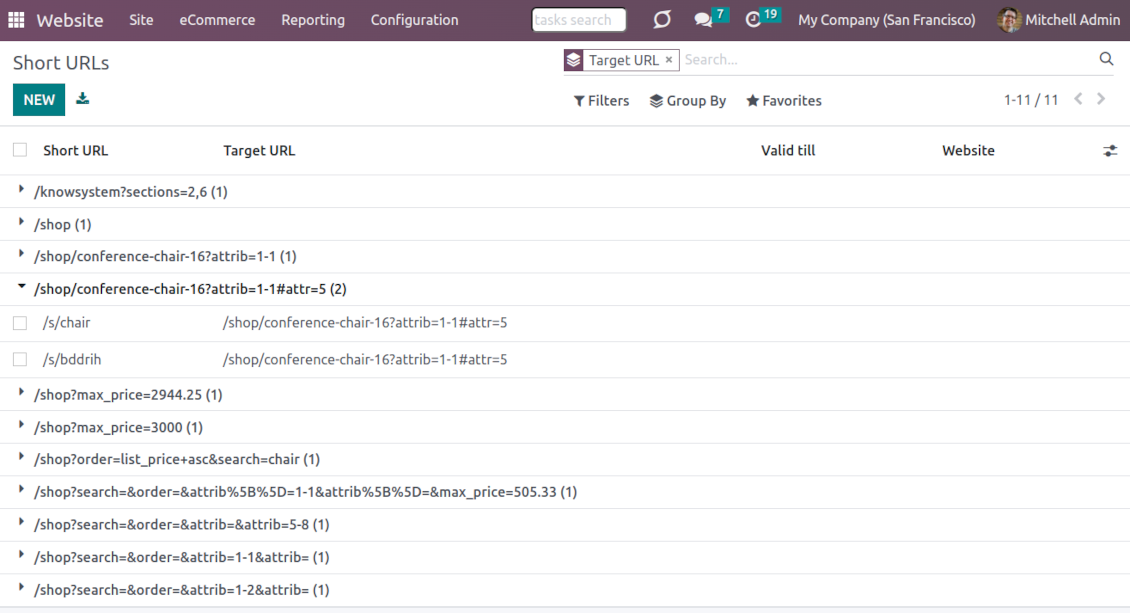Open the Favorites dropdown
This screenshot has width=1130, height=613.
[783, 101]
